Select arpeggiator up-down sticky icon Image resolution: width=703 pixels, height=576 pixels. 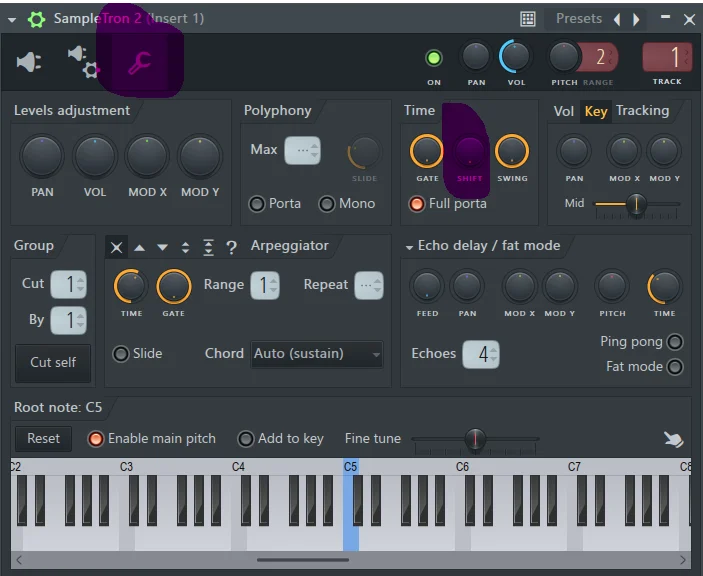click(208, 247)
